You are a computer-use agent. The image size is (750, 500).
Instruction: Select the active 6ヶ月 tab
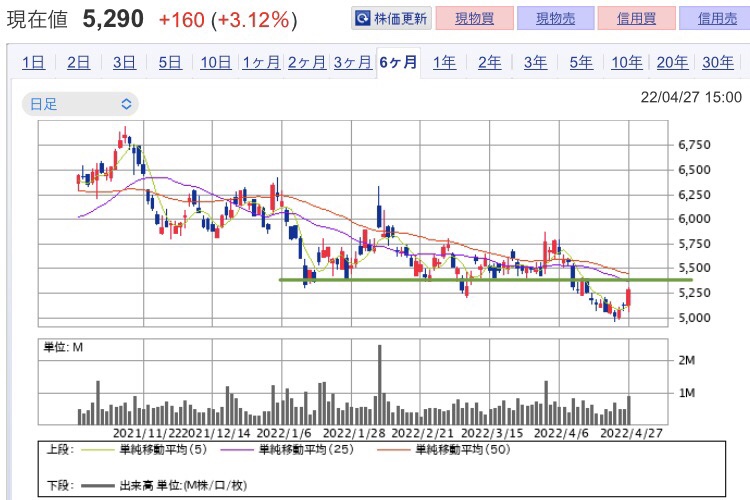click(x=398, y=62)
